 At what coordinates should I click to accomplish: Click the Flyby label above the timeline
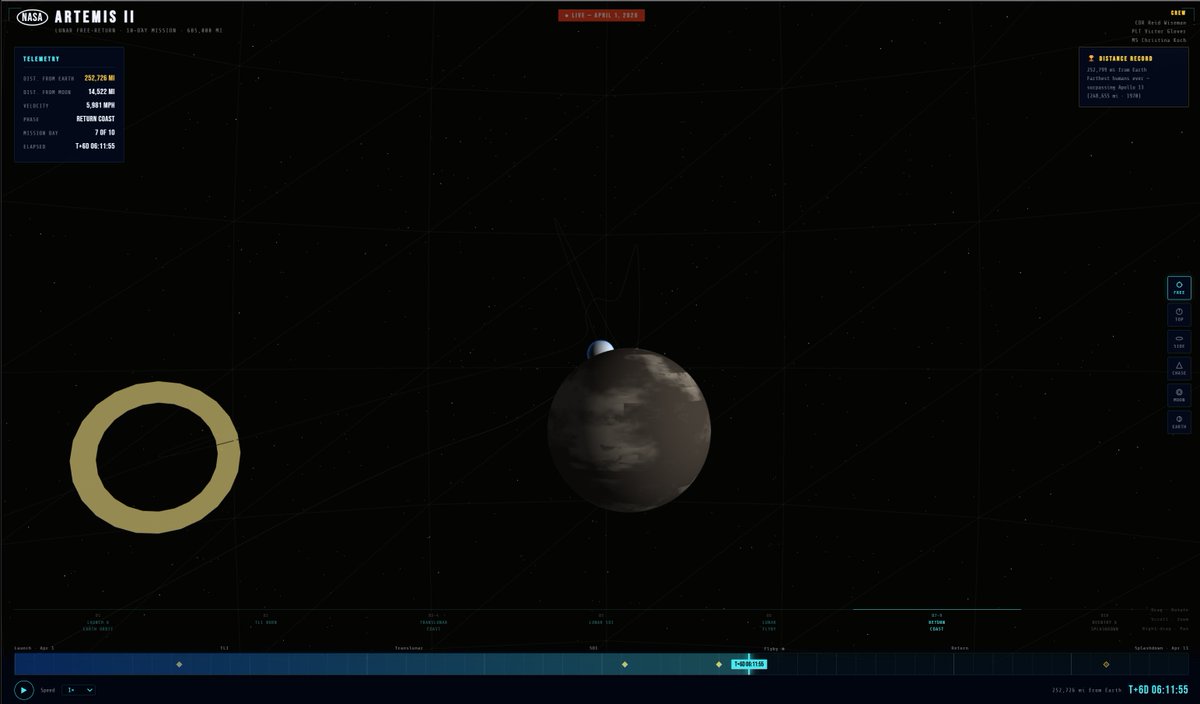pos(774,648)
